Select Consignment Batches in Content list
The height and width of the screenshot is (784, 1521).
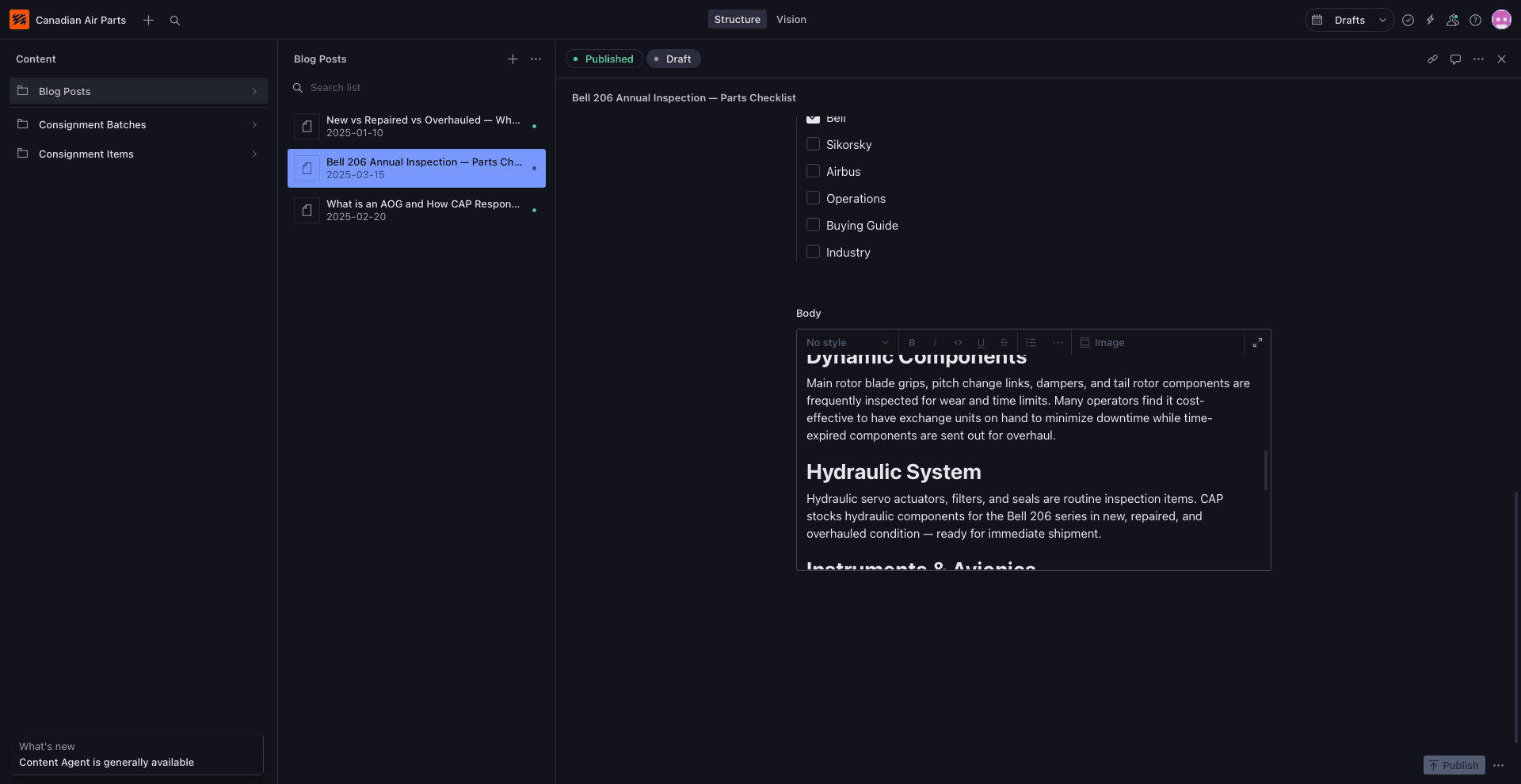tap(139, 124)
